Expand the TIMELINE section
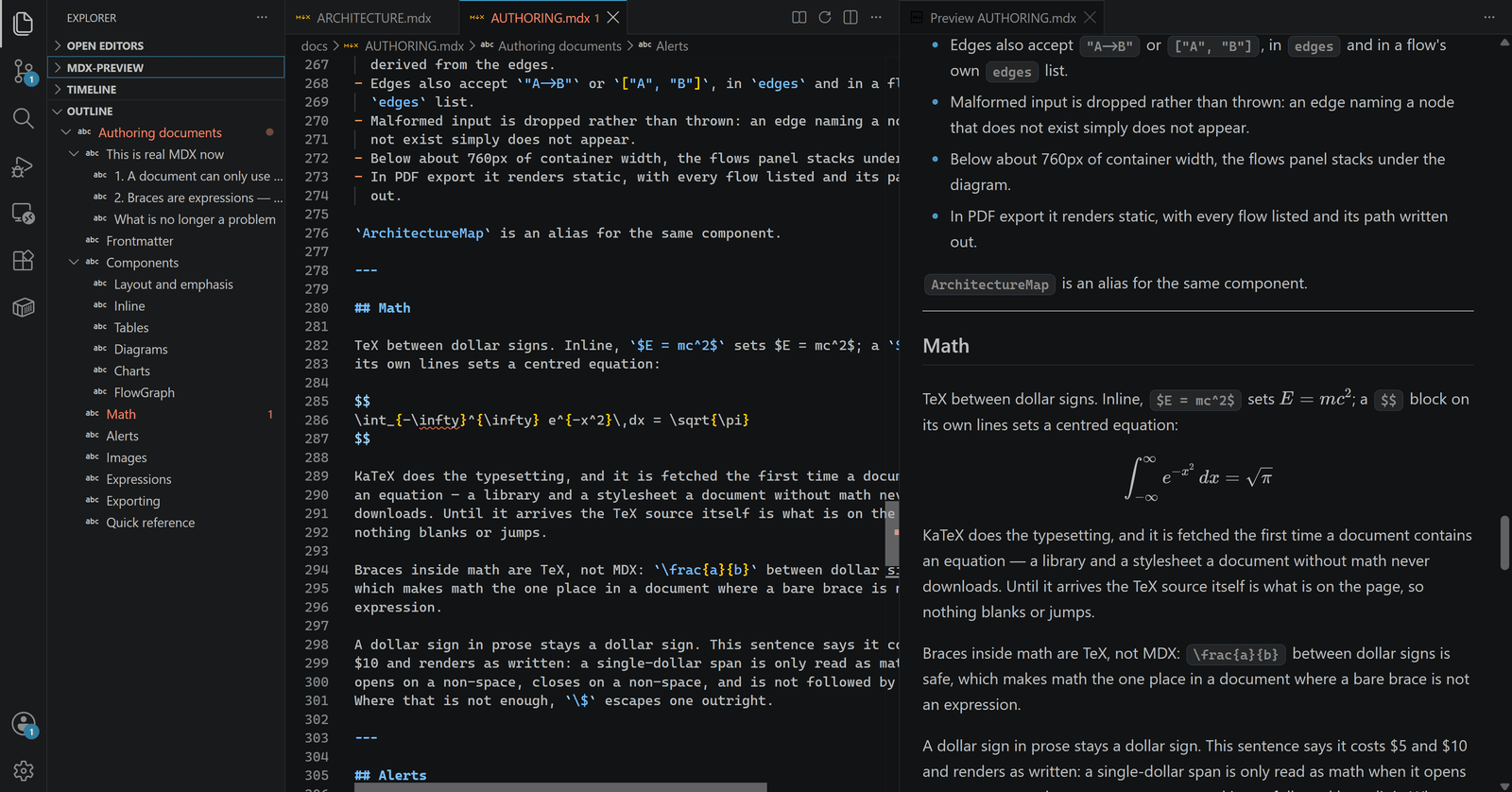 [x=166, y=89]
